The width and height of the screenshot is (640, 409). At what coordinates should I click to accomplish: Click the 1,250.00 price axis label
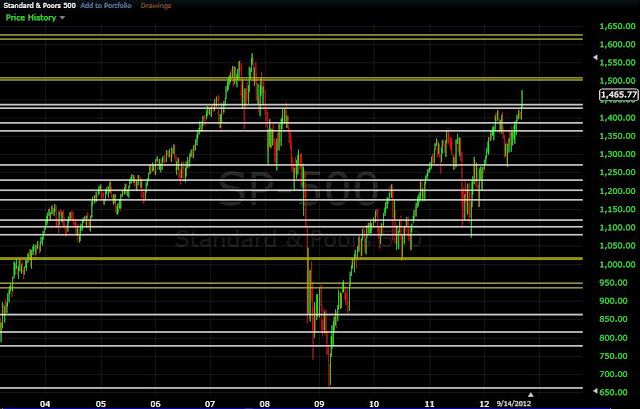618,172
